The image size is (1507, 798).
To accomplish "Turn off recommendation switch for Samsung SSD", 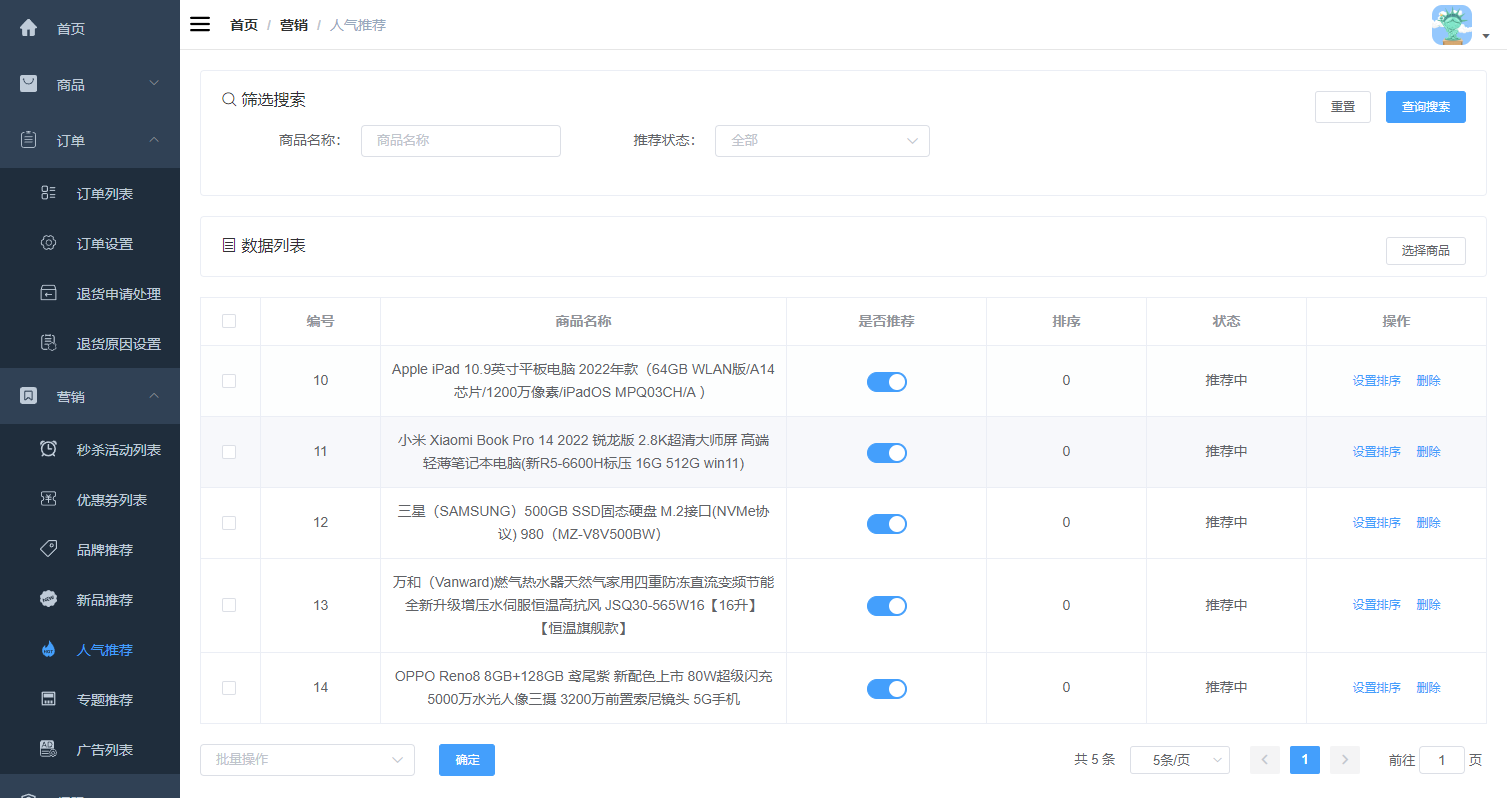I will tap(887, 523).
